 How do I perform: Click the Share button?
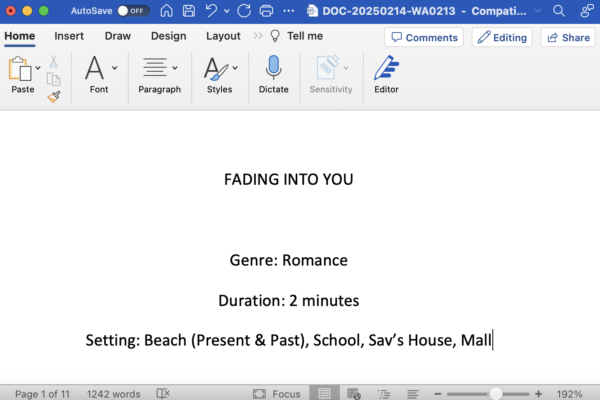(x=568, y=37)
